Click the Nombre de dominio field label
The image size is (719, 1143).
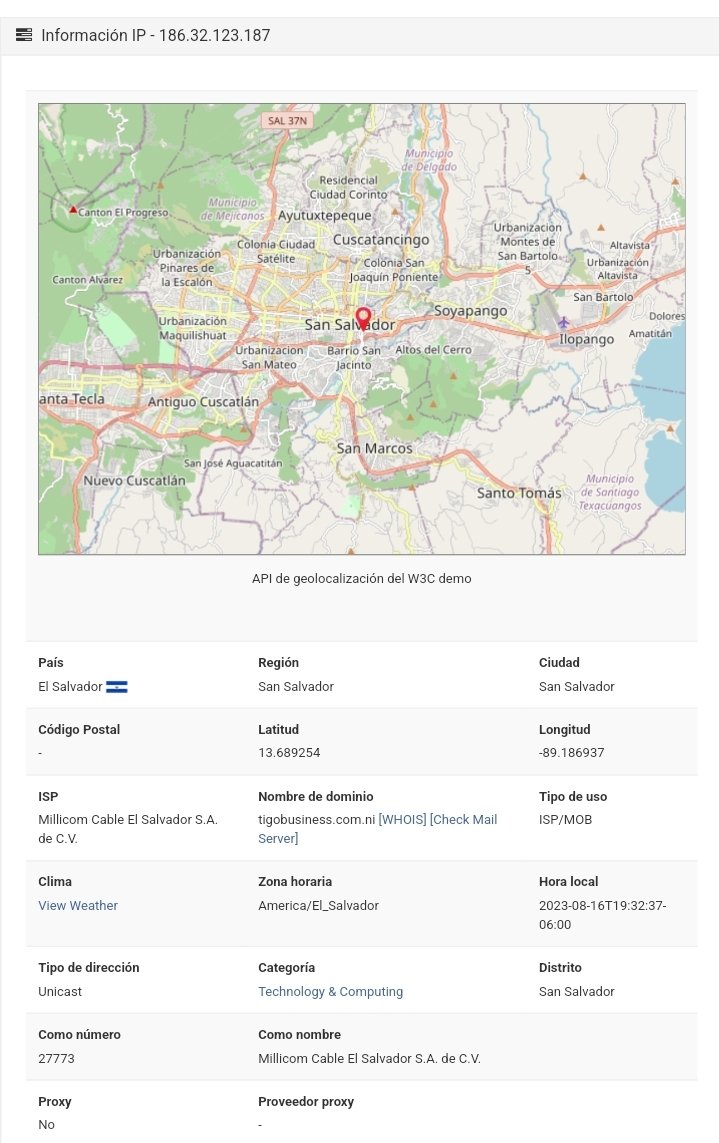pos(316,797)
